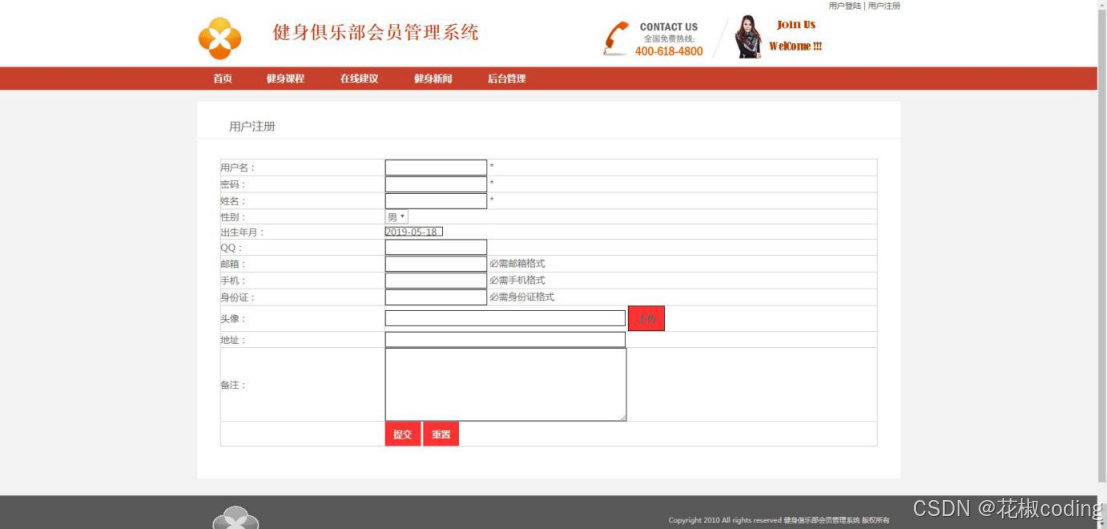Click the 健身俱乐部会员管理系统 site title

pyautogui.click(x=376, y=32)
